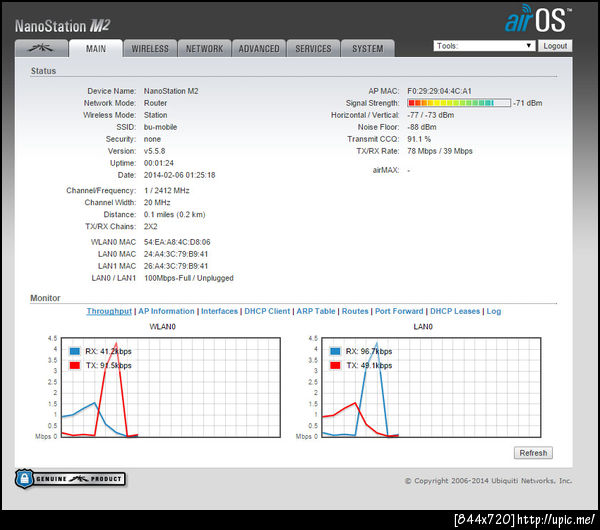
Task: Click the LAN0 throughput graph
Action: click(x=431, y=387)
